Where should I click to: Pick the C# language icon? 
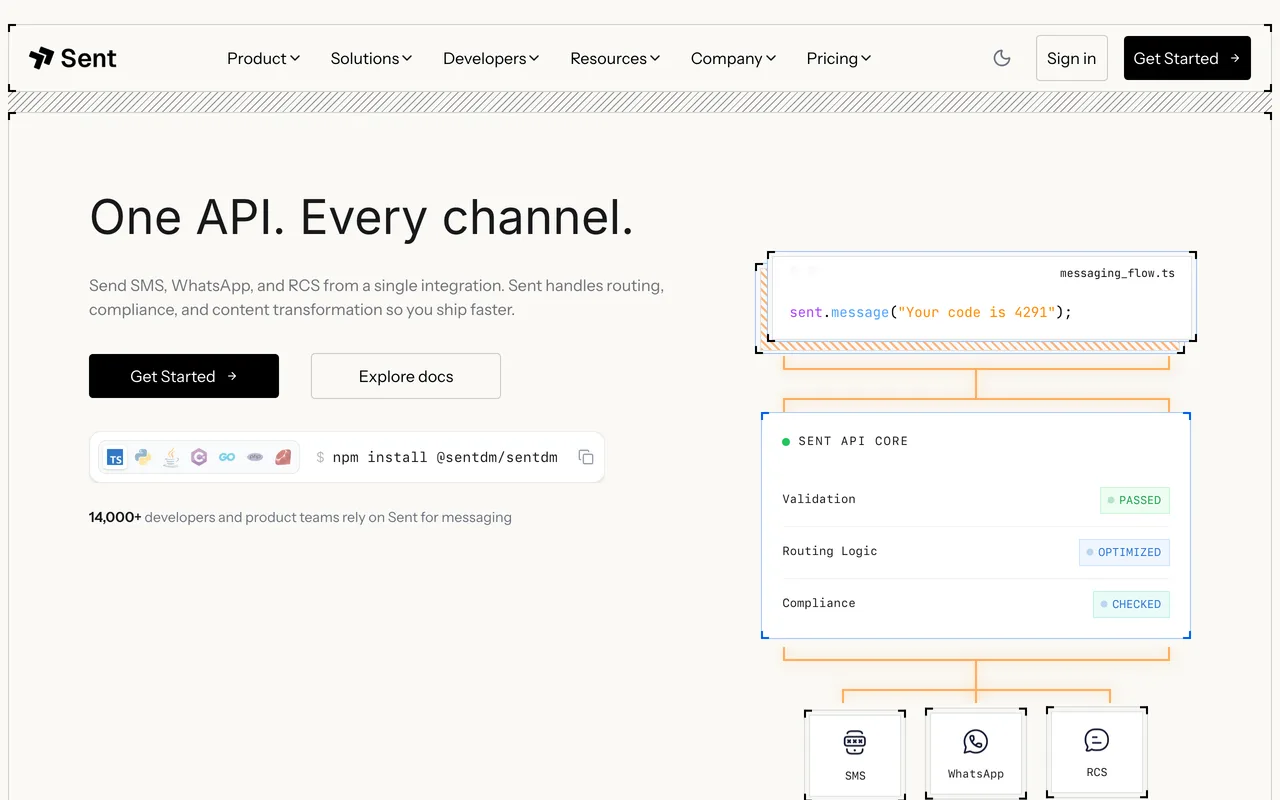click(x=199, y=457)
